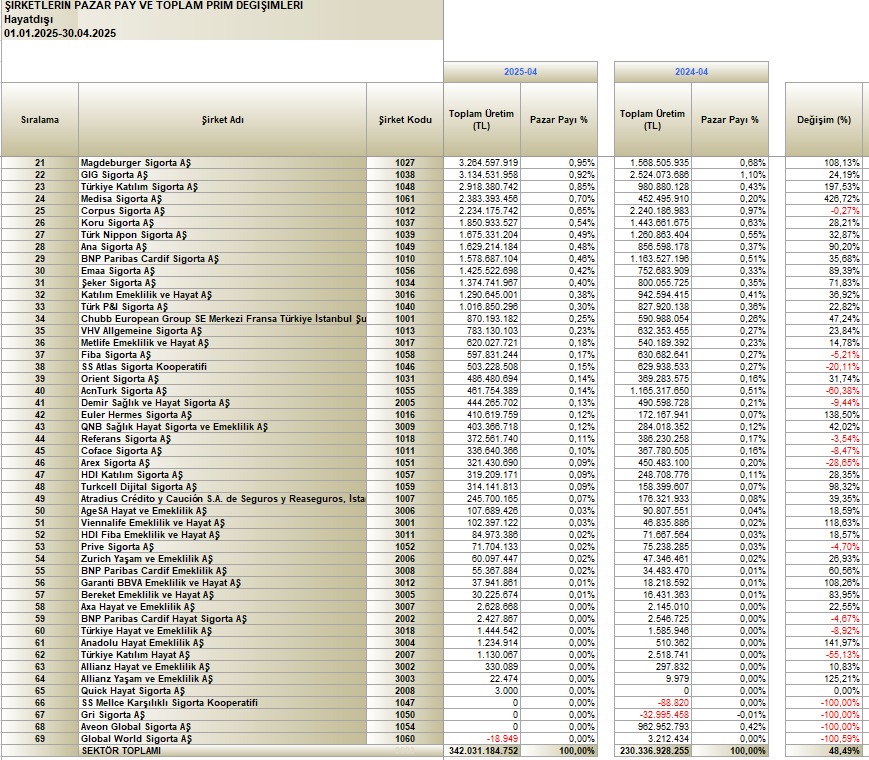Viewport: 869px width, 760px height.
Task: Select the Değişim (%) column header
Action: coord(824,120)
